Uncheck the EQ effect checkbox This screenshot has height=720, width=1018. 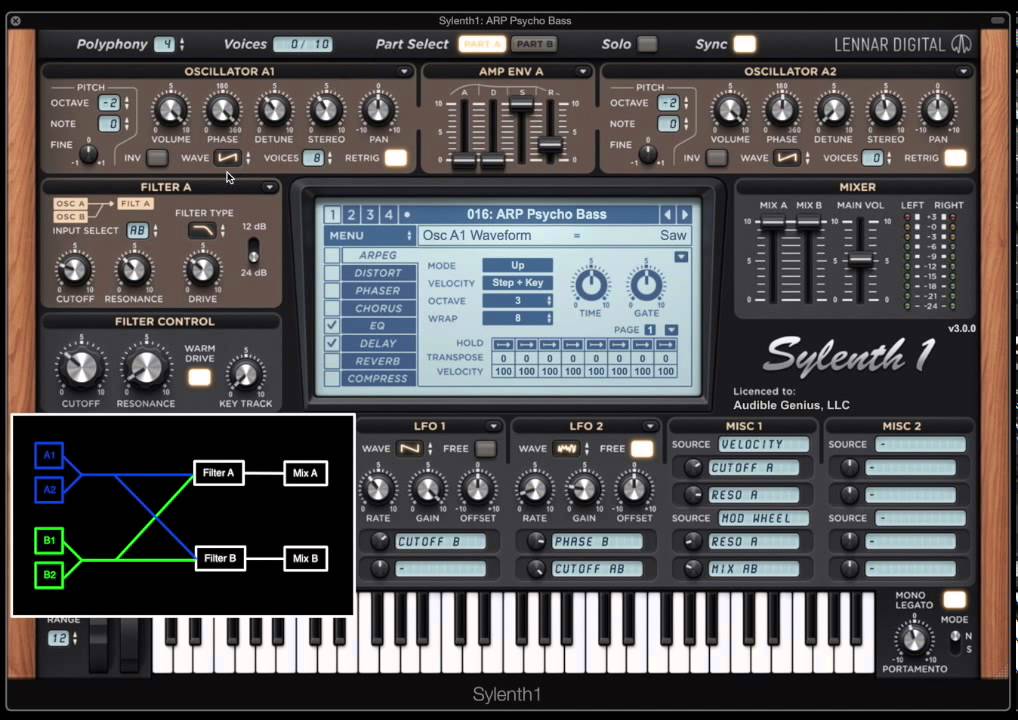click(332, 325)
